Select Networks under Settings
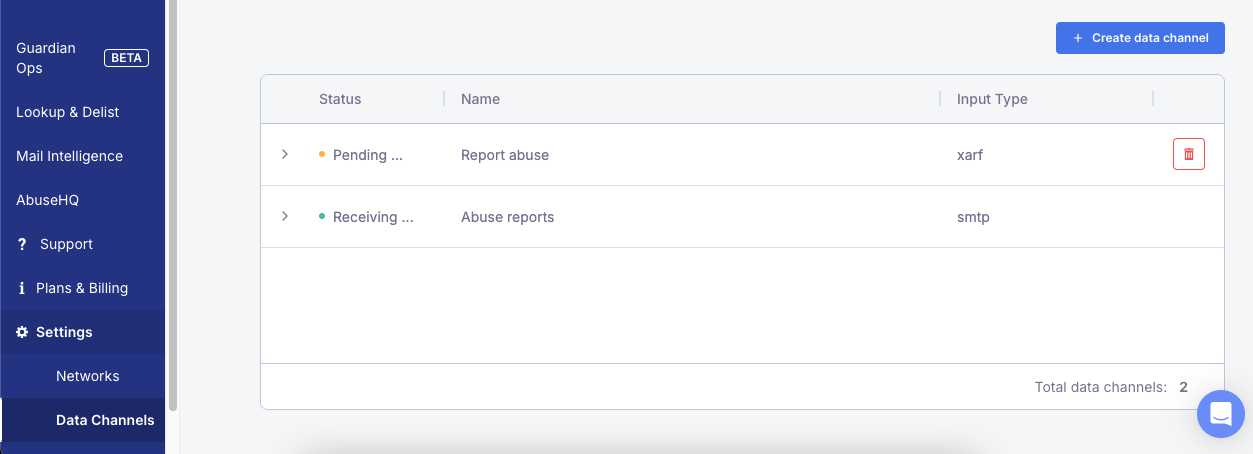This screenshot has height=454, width=1253. pyautogui.click(x=88, y=376)
